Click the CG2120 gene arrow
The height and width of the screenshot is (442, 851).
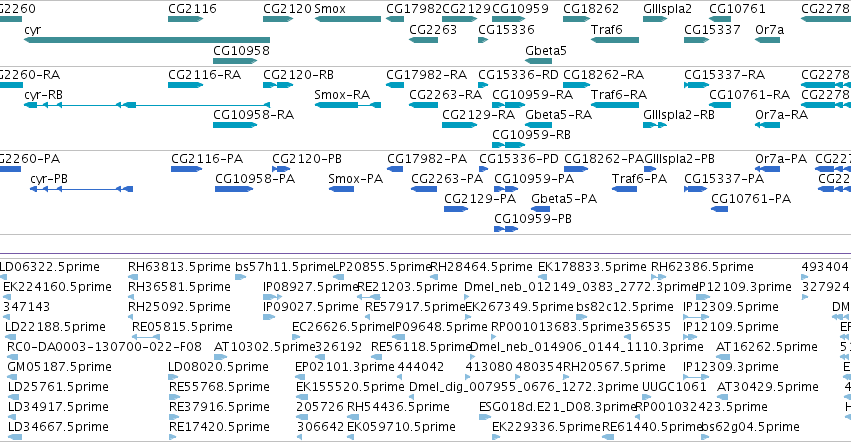coord(278,19)
